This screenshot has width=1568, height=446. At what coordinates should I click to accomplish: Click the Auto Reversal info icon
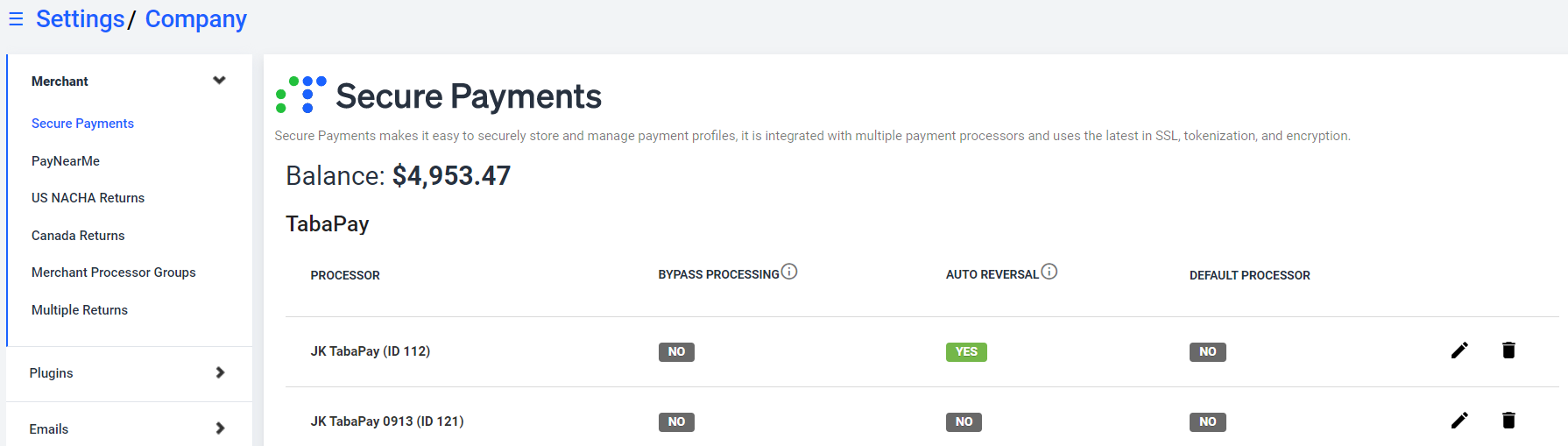pos(1049,272)
